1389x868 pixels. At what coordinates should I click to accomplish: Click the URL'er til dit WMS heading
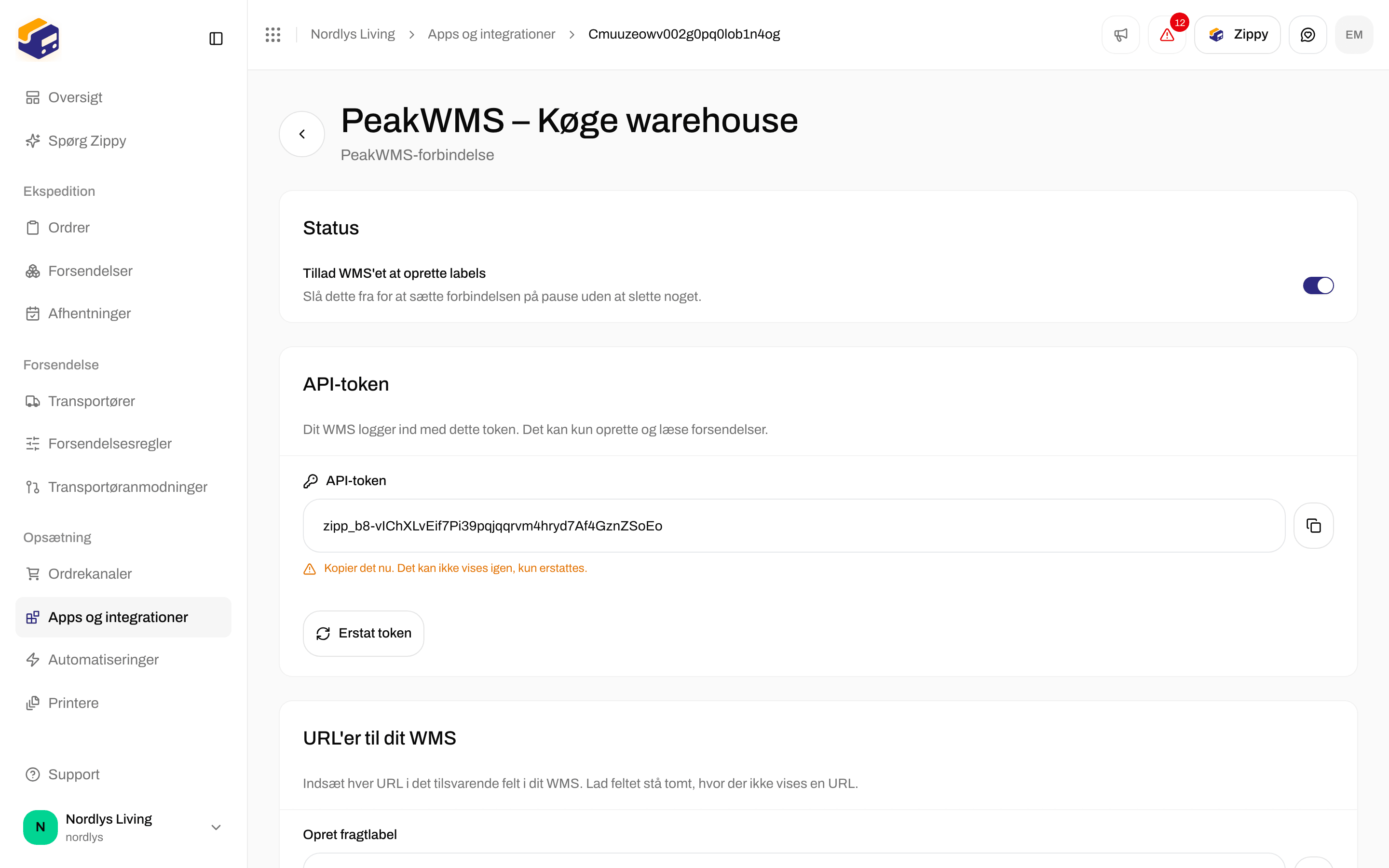[380, 738]
